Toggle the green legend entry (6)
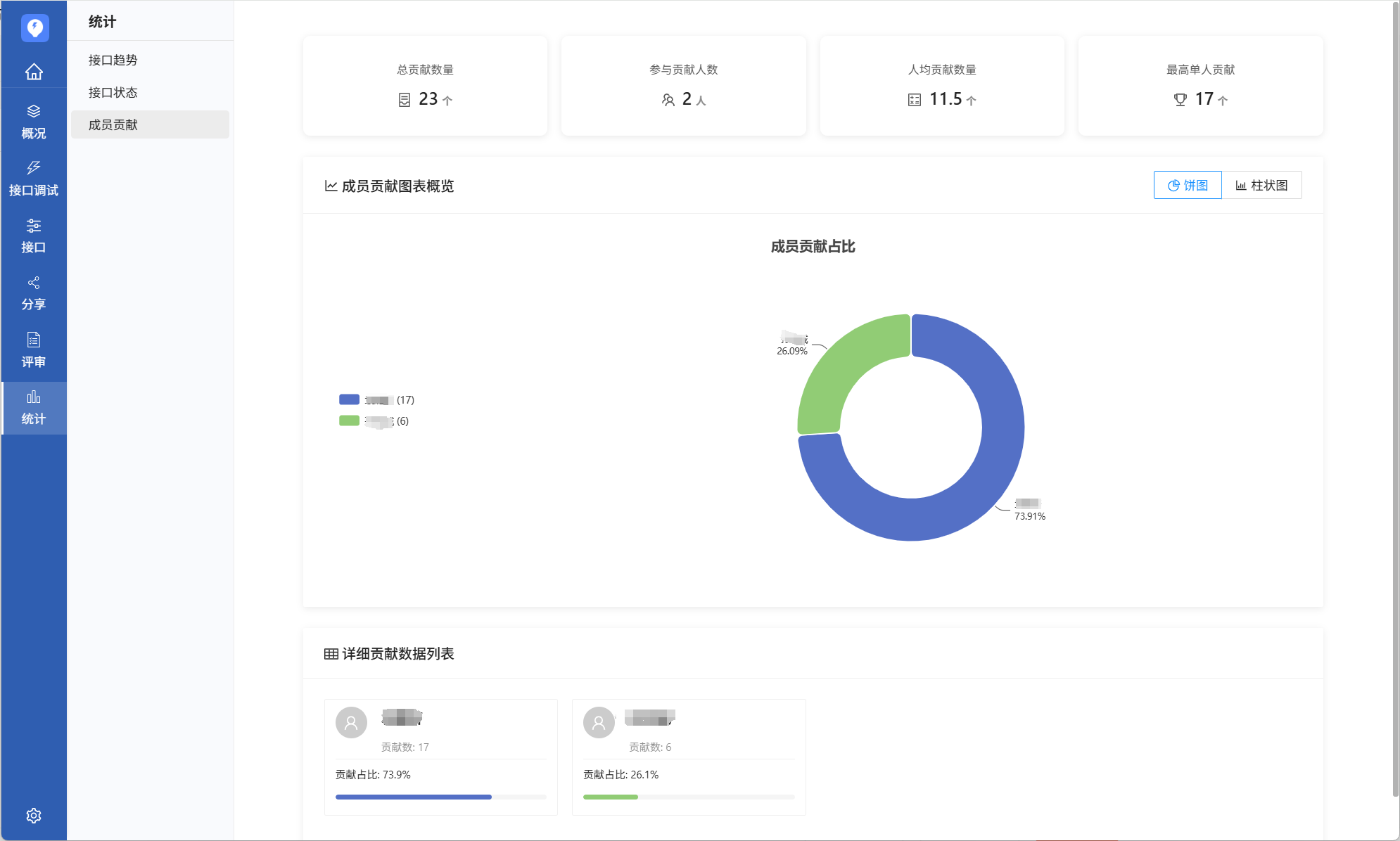 click(374, 420)
